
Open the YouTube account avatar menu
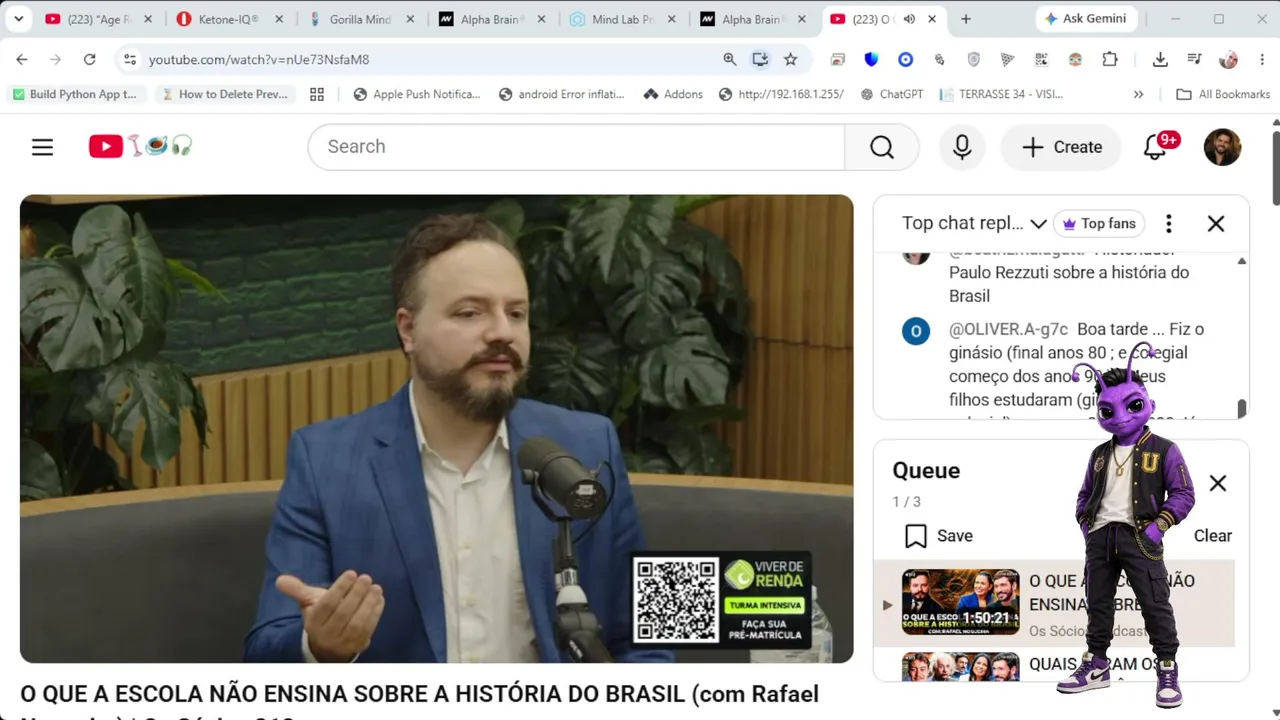click(1222, 147)
